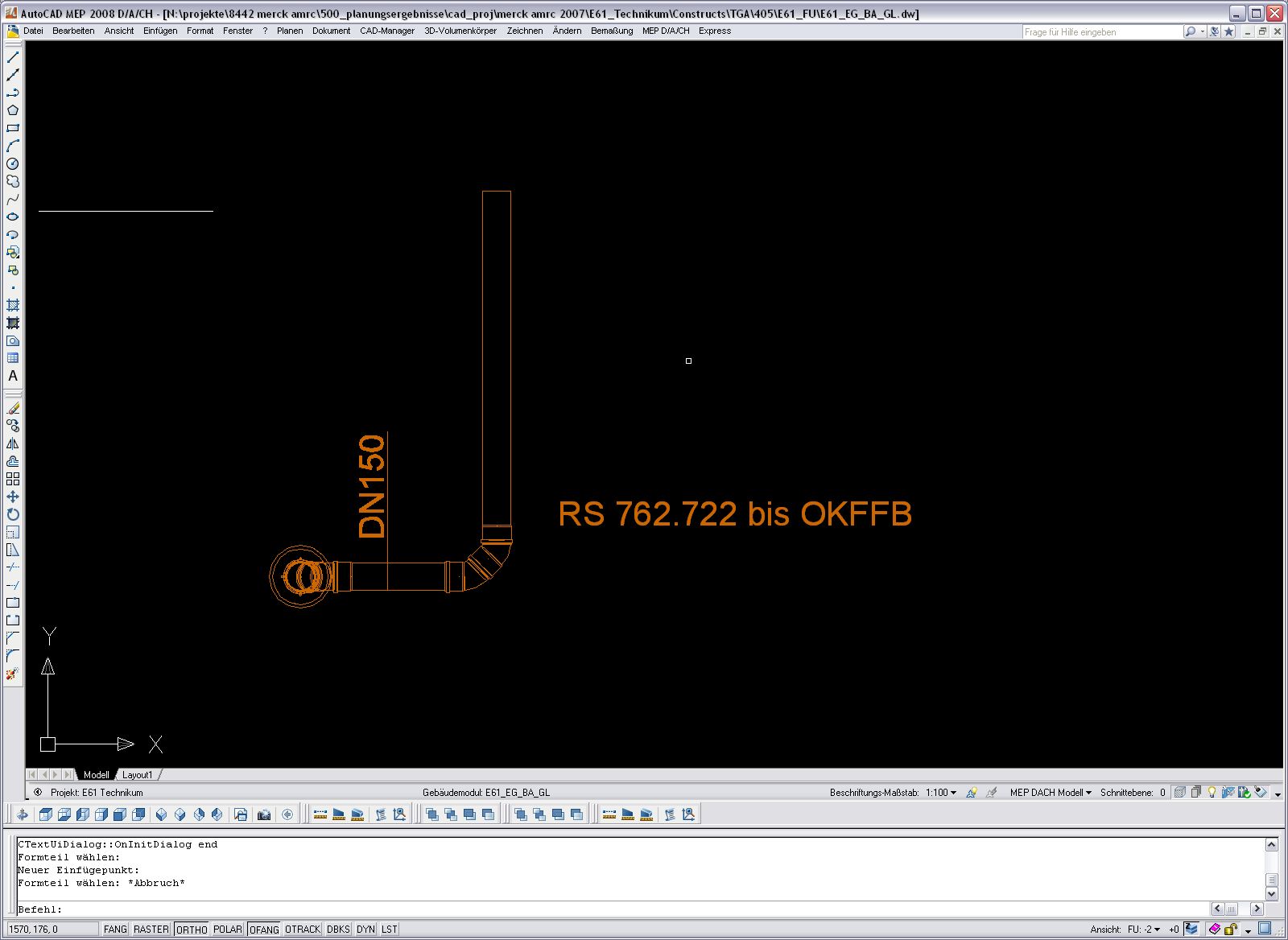
Task: Click the Projekt: E61 Technikum label
Action: (x=97, y=793)
